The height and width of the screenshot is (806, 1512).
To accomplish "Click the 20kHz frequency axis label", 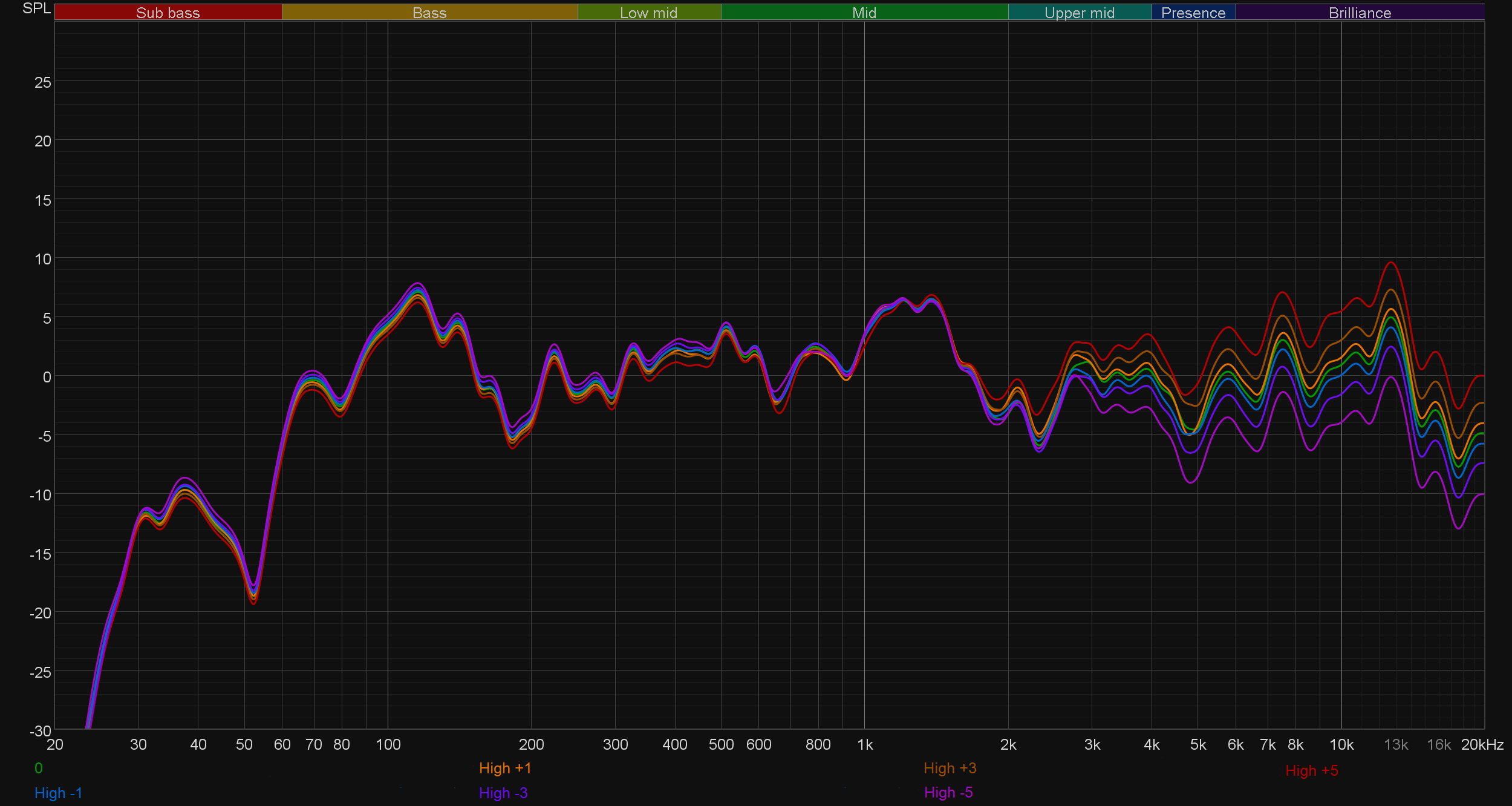I will [x=1482, y=744].
